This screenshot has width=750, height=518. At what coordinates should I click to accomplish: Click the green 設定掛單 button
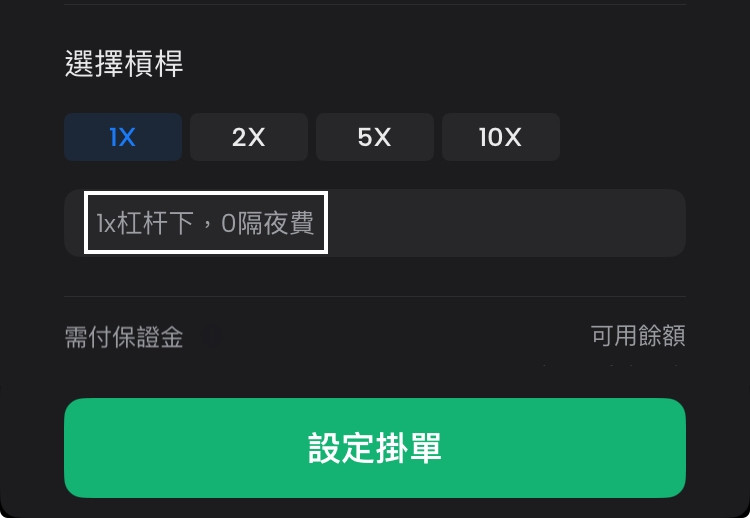[375, 448]
